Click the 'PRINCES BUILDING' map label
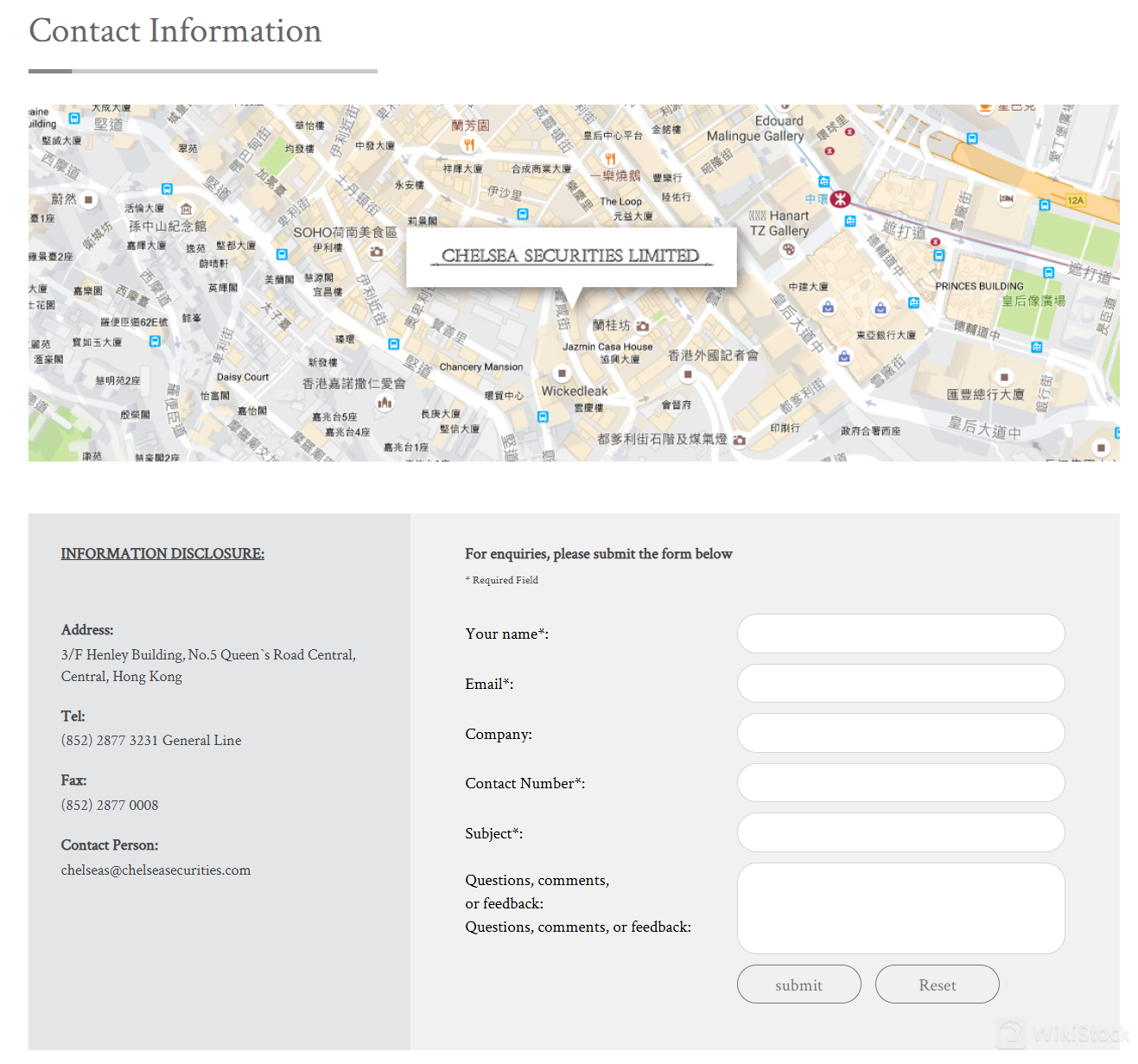1138x1064 pixels. point(979,286)
